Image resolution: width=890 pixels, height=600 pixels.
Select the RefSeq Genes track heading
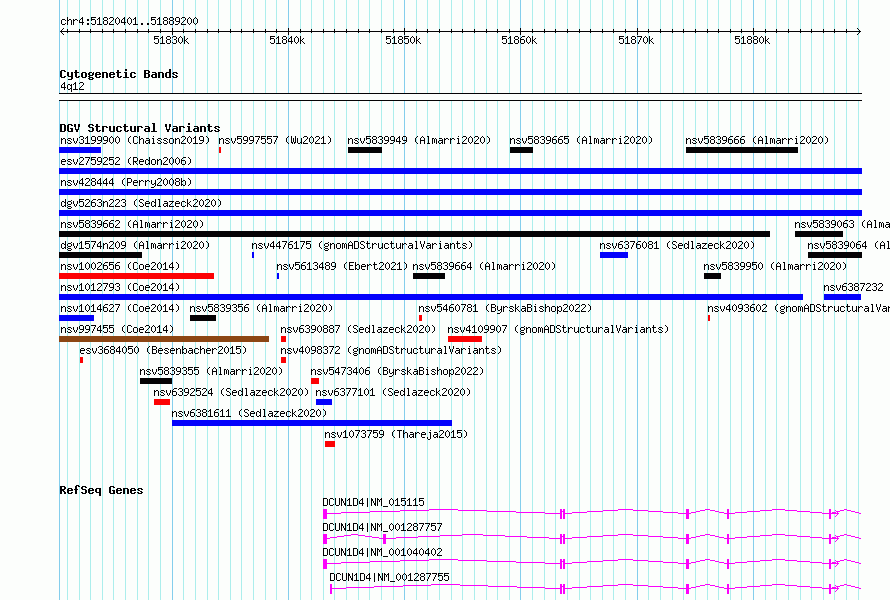click(x=101, y=490)
